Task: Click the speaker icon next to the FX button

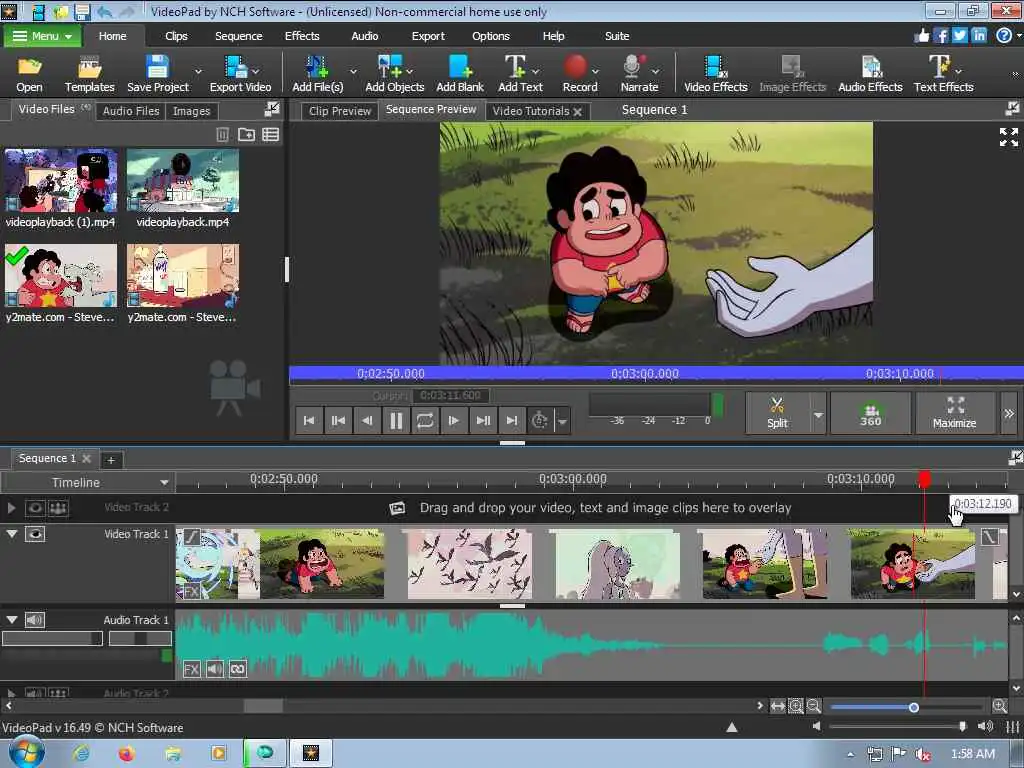Action: [x=215, y=669]
